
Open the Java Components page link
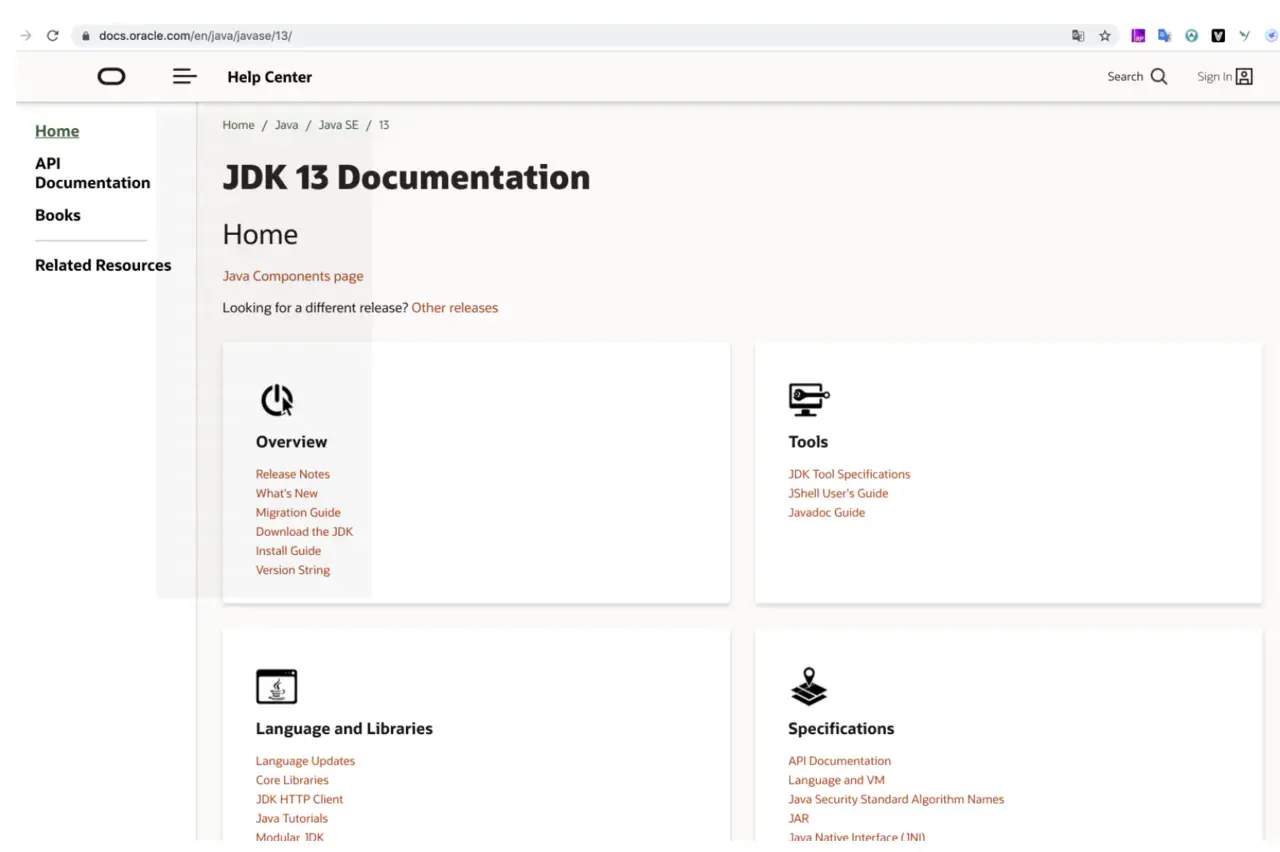tap(293, 276)
